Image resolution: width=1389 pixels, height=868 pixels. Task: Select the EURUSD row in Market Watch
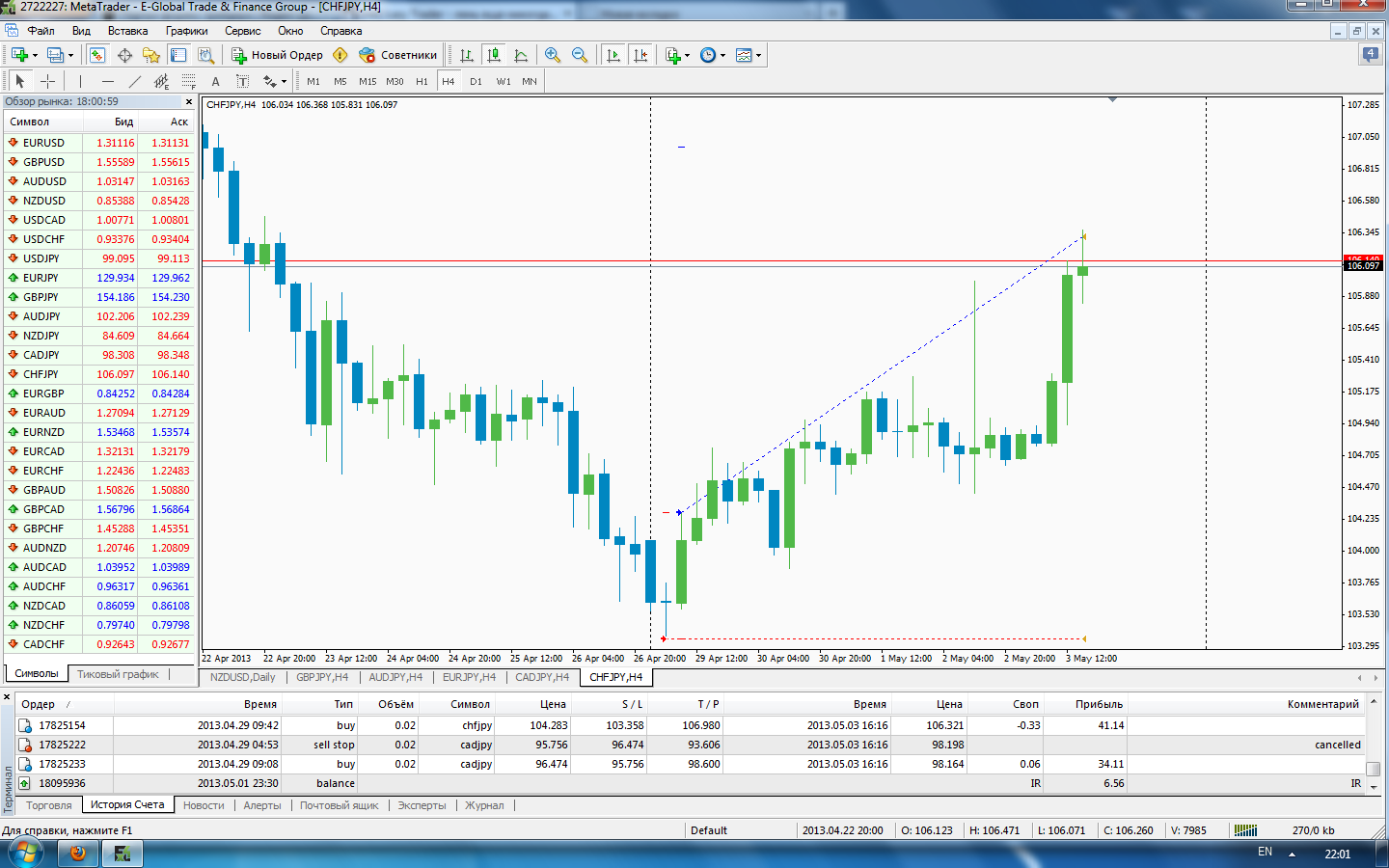(99, 143)
